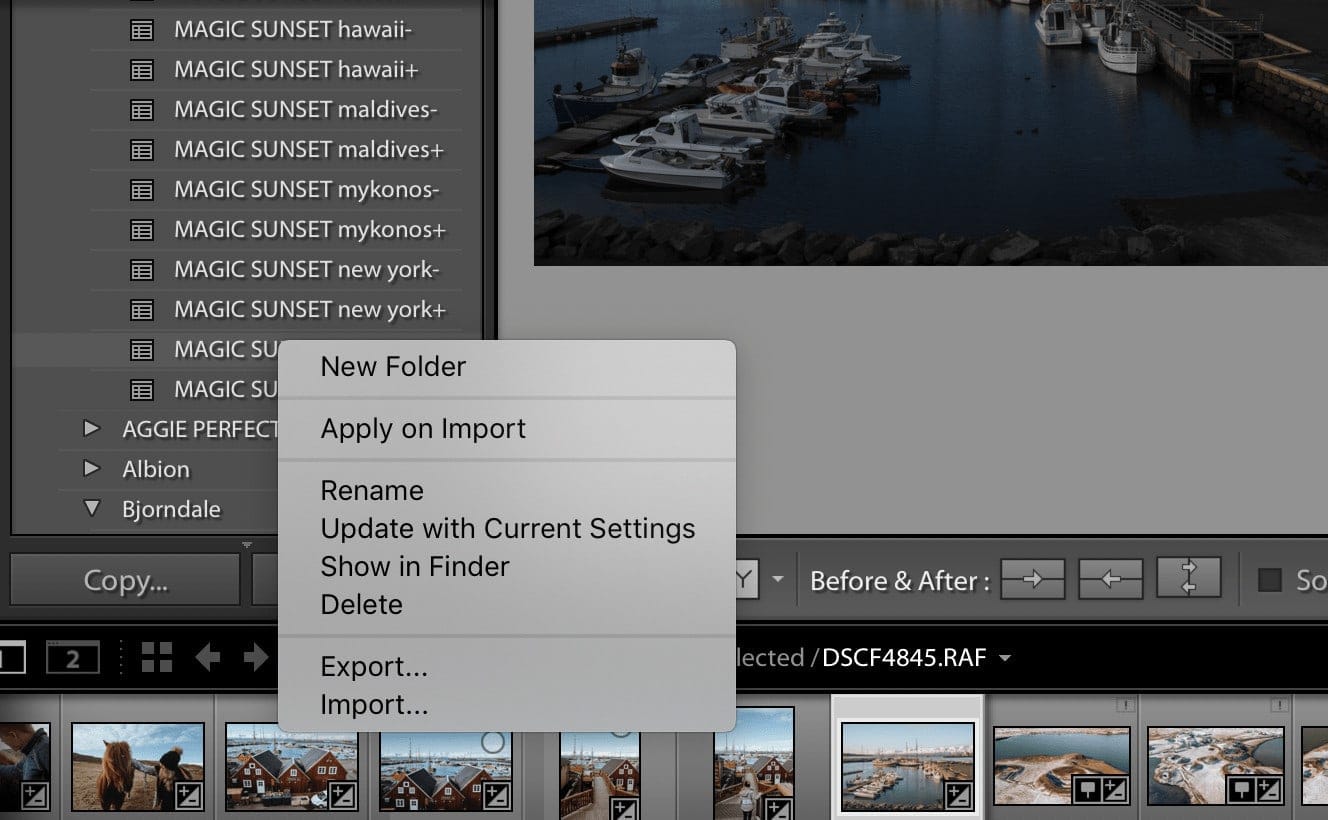Go back with the left arrow
The width and height of the screenshot is (1328, 820).
[208, 657]
